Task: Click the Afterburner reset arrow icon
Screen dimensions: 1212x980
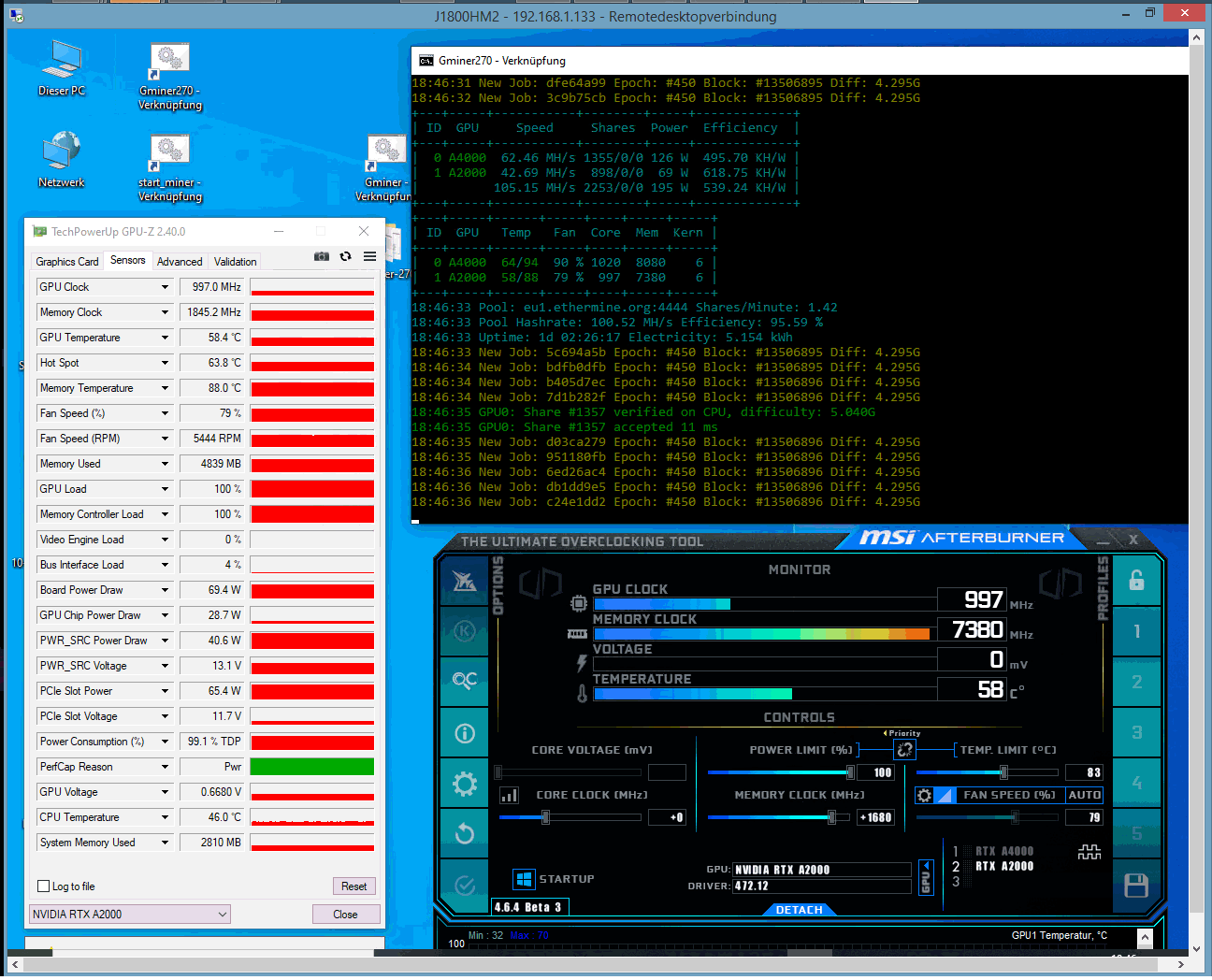Action: click(x=465, y=833)
